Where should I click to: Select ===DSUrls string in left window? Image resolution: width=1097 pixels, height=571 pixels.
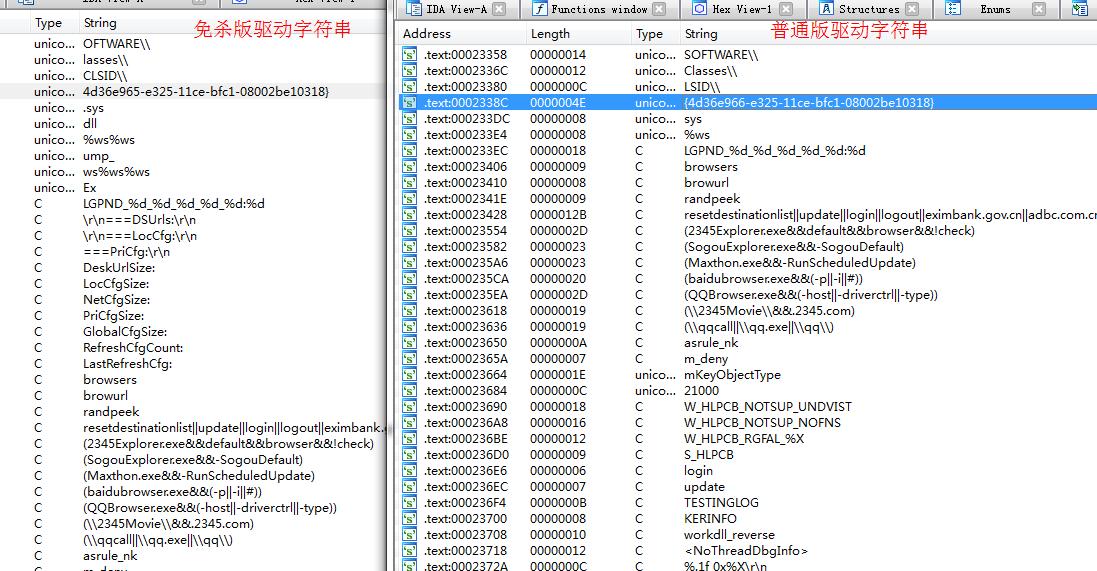[x=139, y=220]
